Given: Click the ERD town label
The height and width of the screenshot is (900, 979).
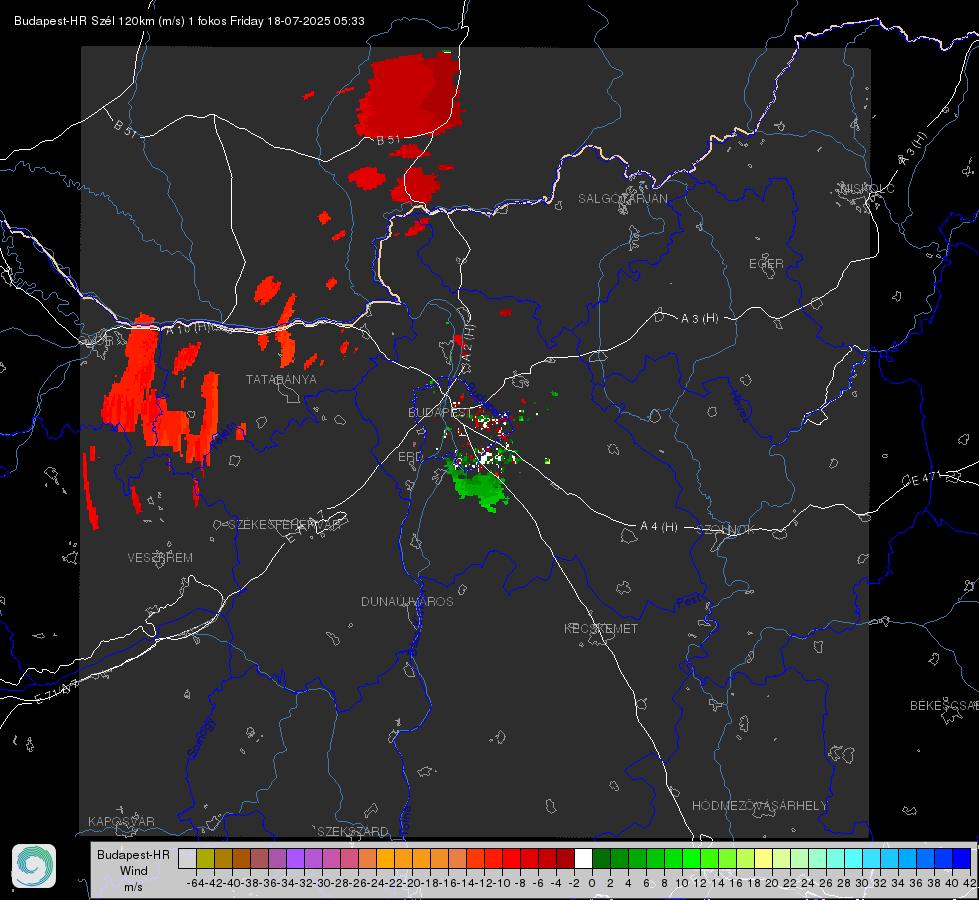Looking at the screenshot, I should [x=410, y=457].
